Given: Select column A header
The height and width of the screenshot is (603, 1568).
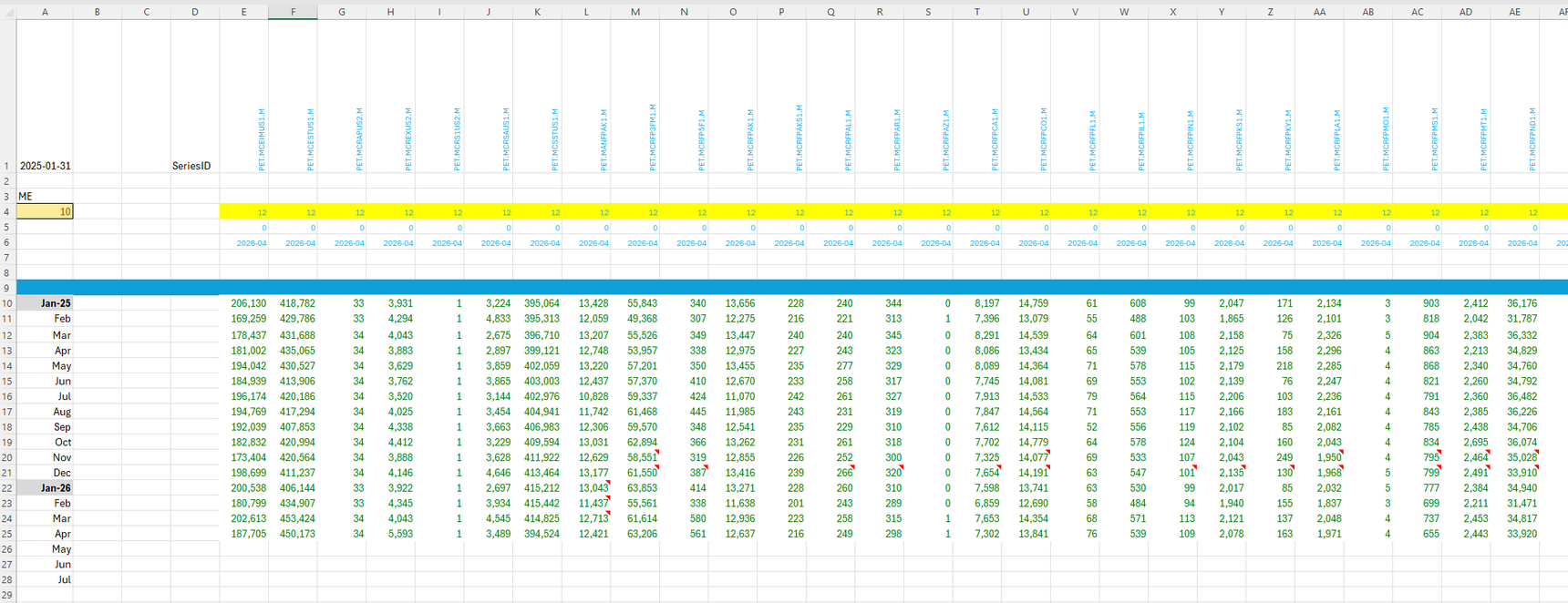Looking at the screenshot, I should coord(45,12).
